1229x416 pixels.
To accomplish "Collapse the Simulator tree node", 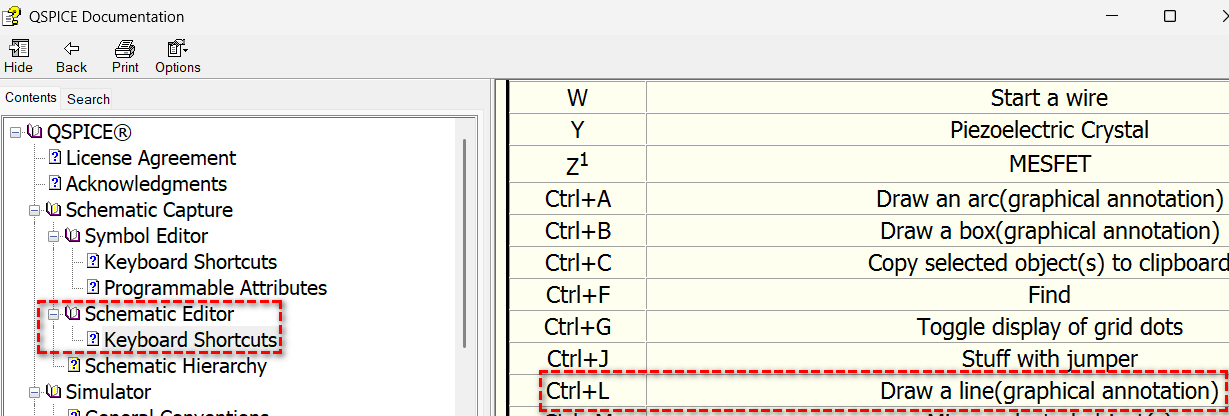I will 35,392.
